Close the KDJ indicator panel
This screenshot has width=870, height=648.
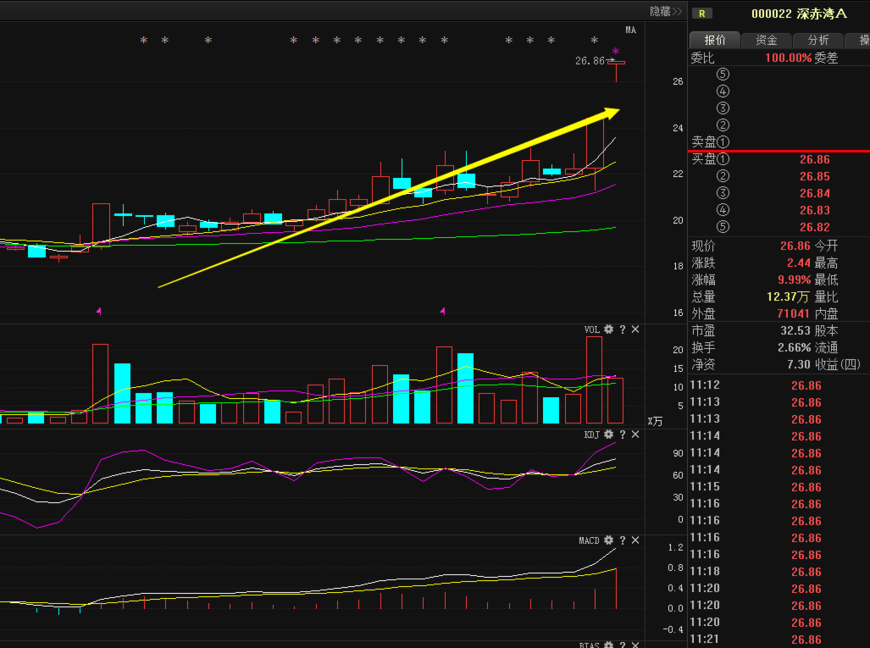(x=636, y=434)
